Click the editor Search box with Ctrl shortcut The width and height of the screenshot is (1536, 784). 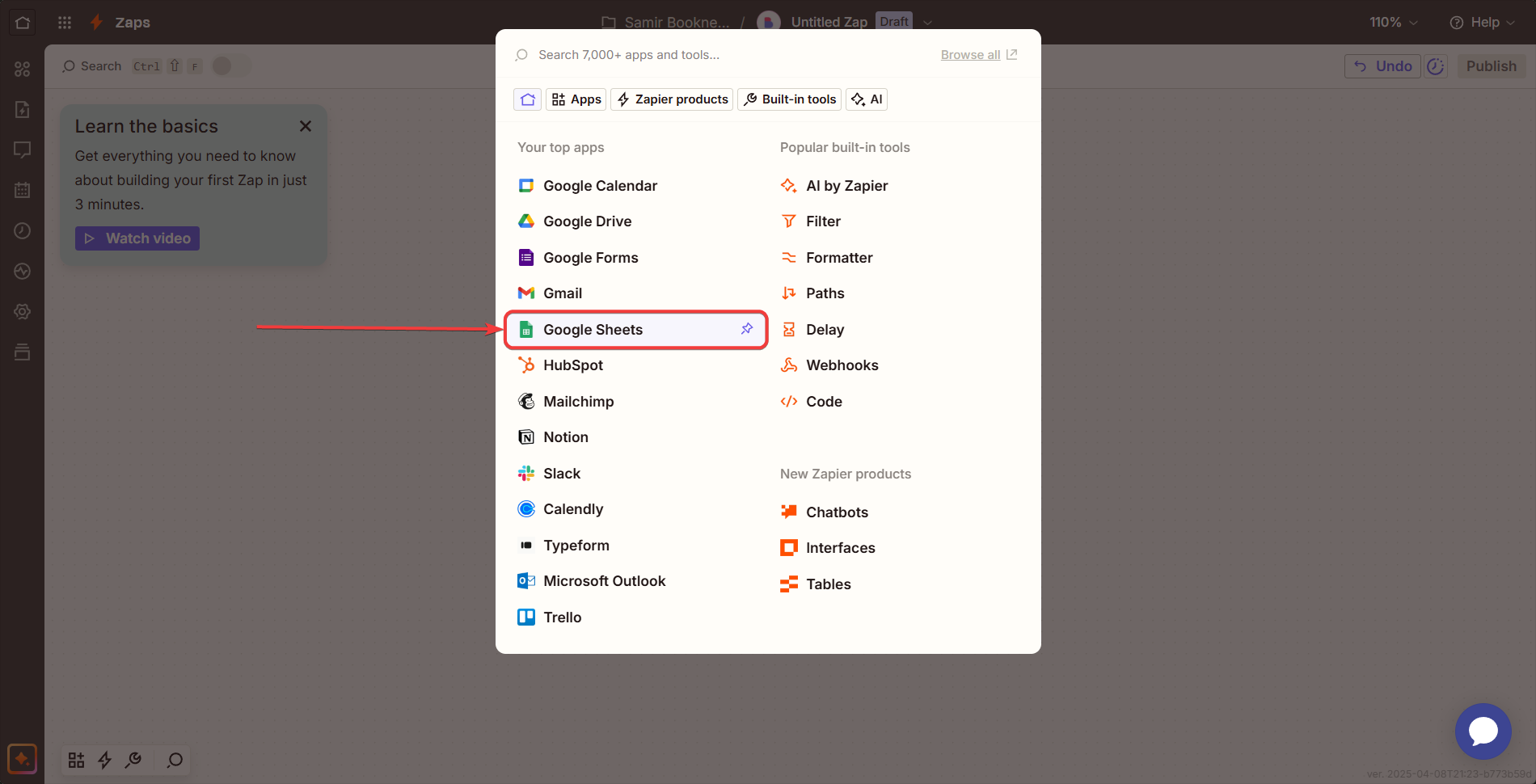133,66
